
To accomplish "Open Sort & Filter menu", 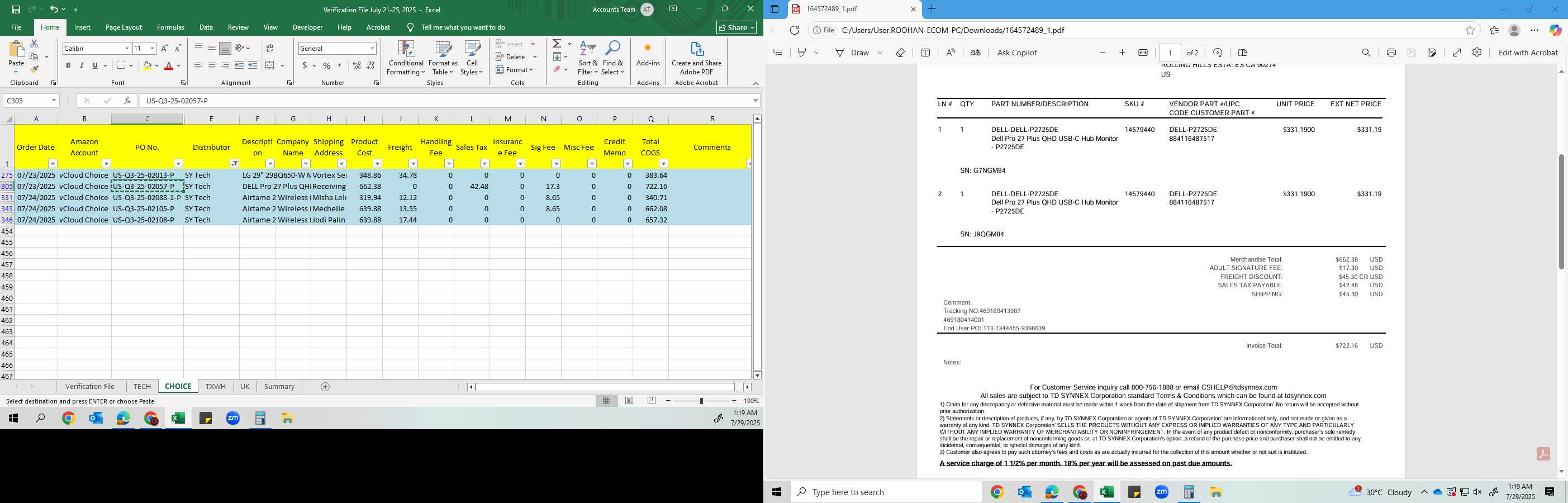I will [x=588, y=58].
